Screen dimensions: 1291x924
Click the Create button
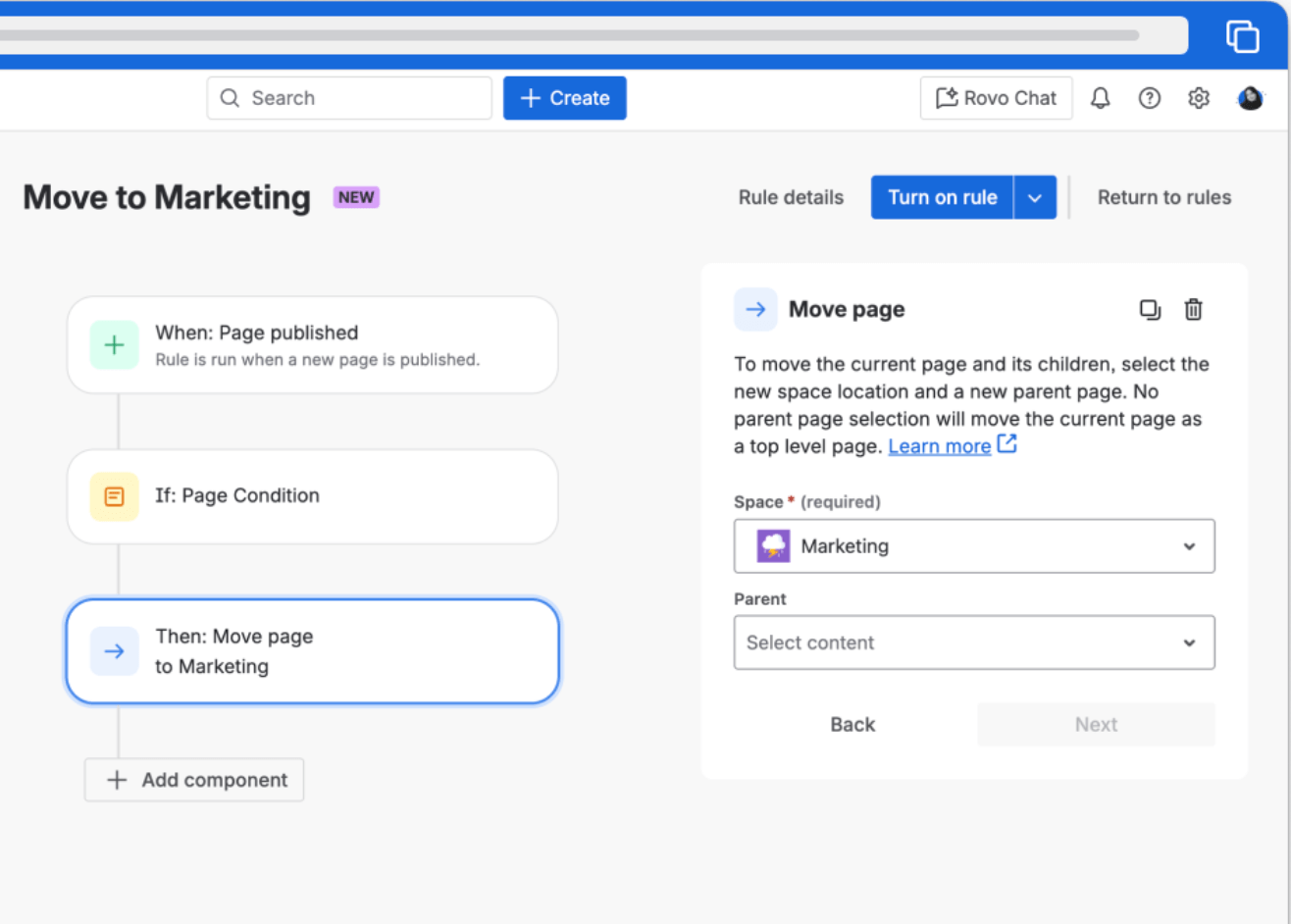[x=565, y=98]
